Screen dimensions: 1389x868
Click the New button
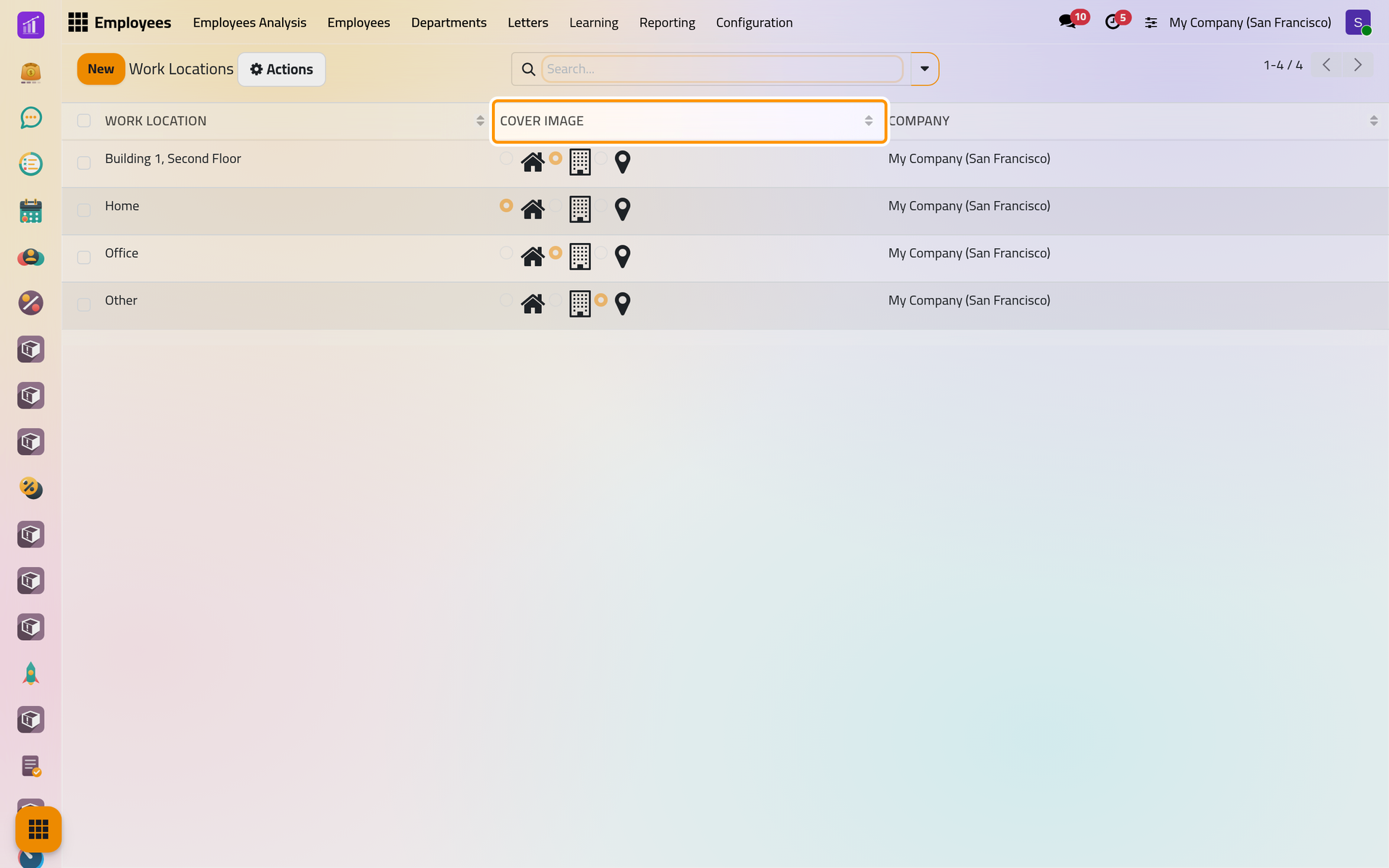point(101,69)
